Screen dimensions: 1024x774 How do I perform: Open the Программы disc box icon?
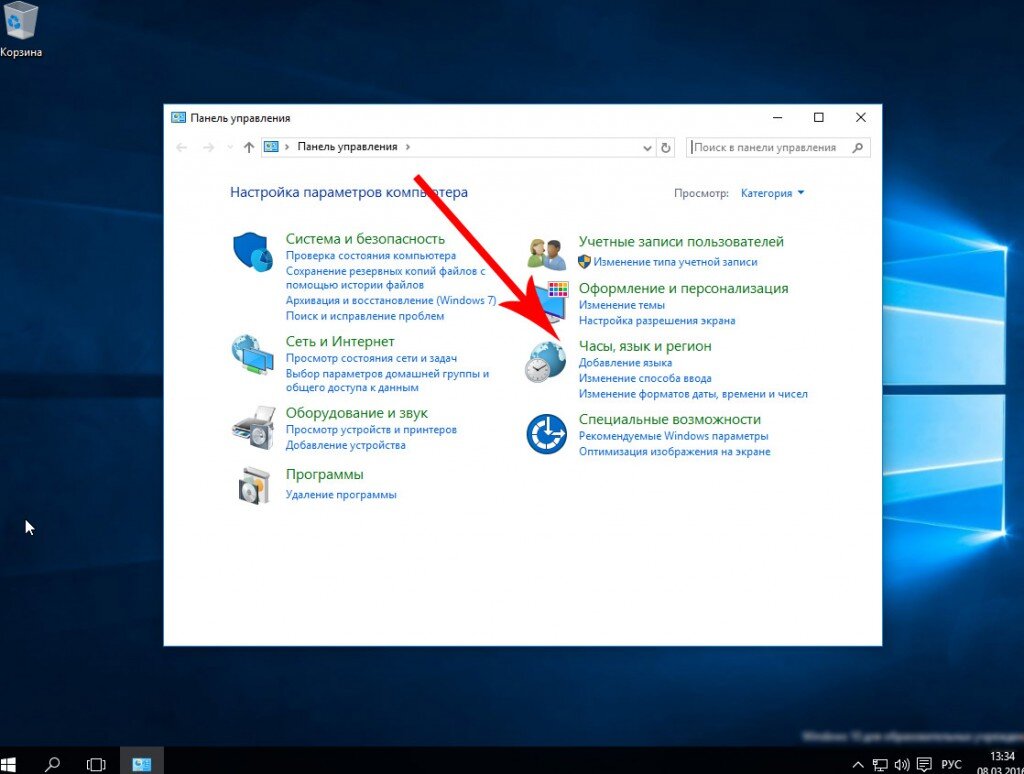(253, 485)
